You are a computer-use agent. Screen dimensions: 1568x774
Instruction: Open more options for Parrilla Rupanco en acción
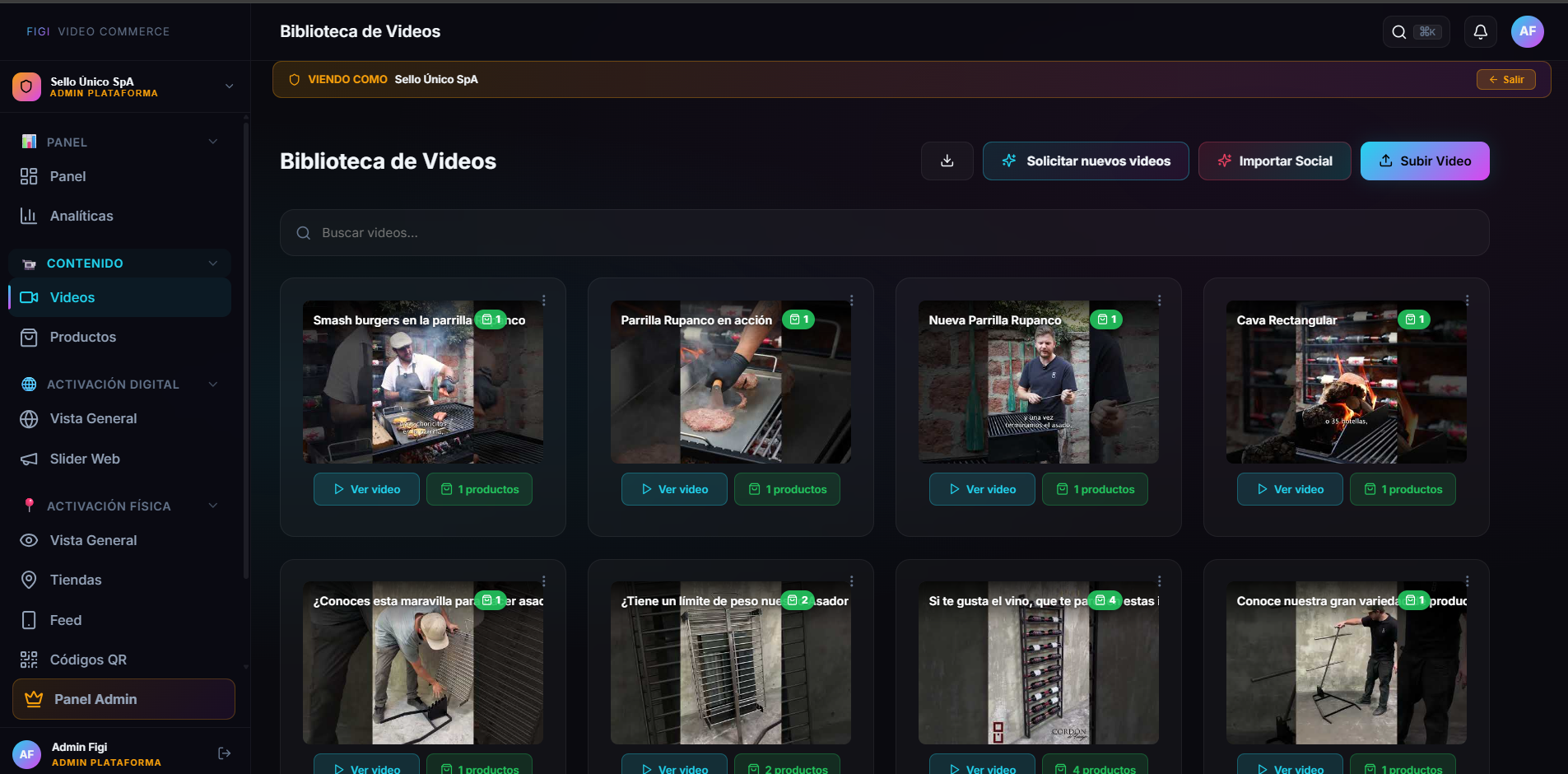851,301
